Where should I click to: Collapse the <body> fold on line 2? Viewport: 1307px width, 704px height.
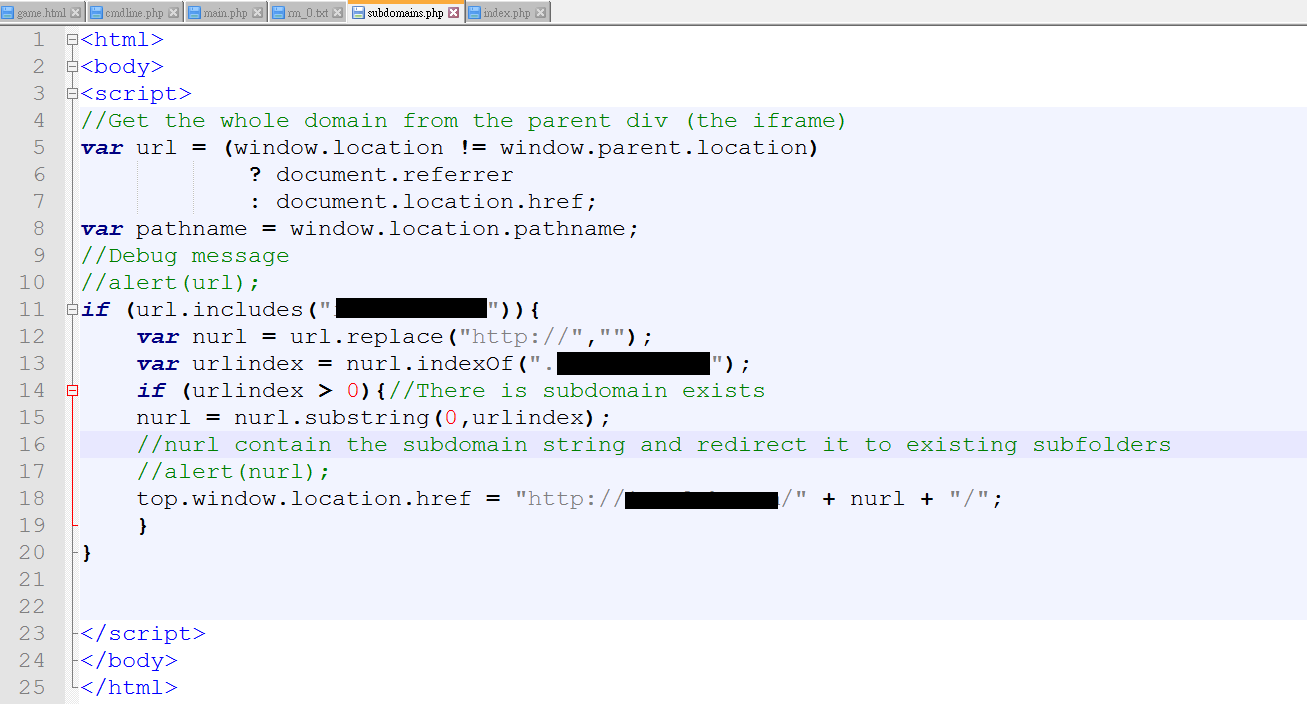pos(72,67)
